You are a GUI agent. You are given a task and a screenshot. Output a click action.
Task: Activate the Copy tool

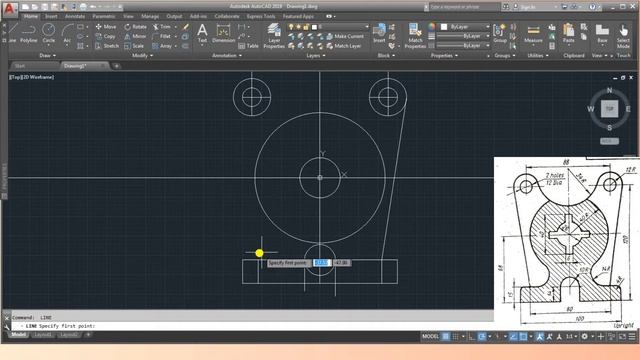105,36
